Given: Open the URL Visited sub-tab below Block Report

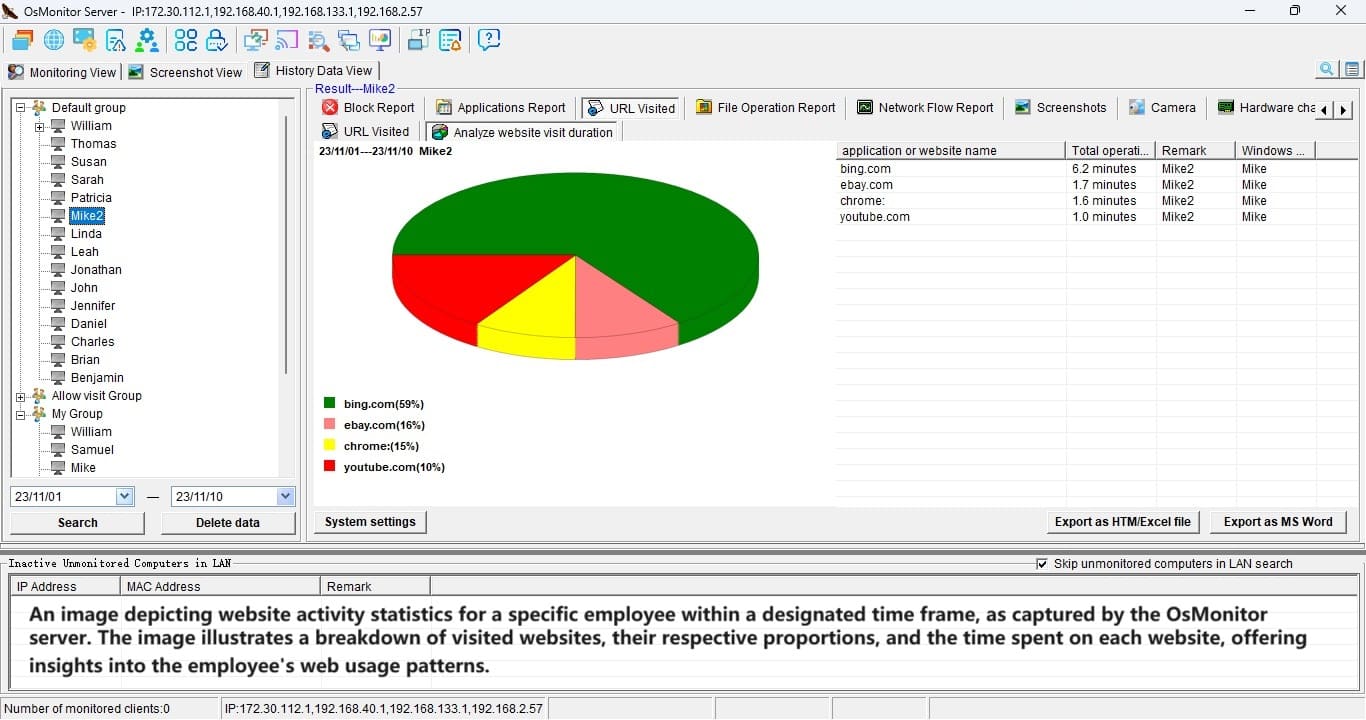Looking at the screenshot, I should click(366, 131).
